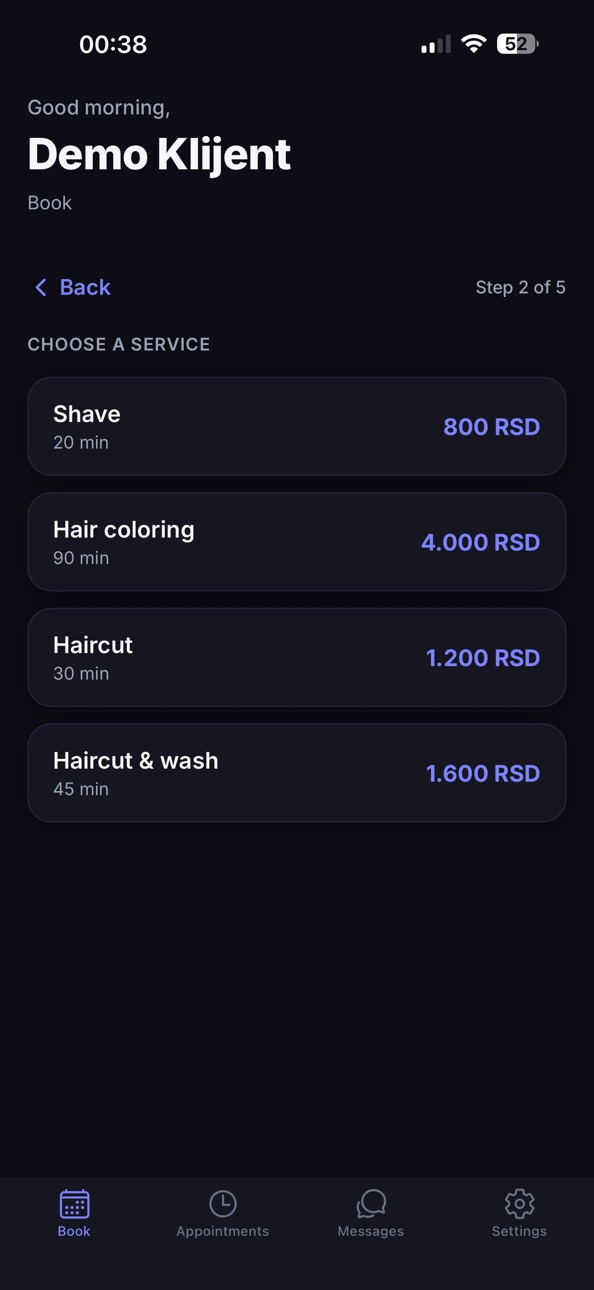Tap the Step 2 of 5 indicator
The width and height of the screenshot is (594, 1290).
click(x=520, y=287)
